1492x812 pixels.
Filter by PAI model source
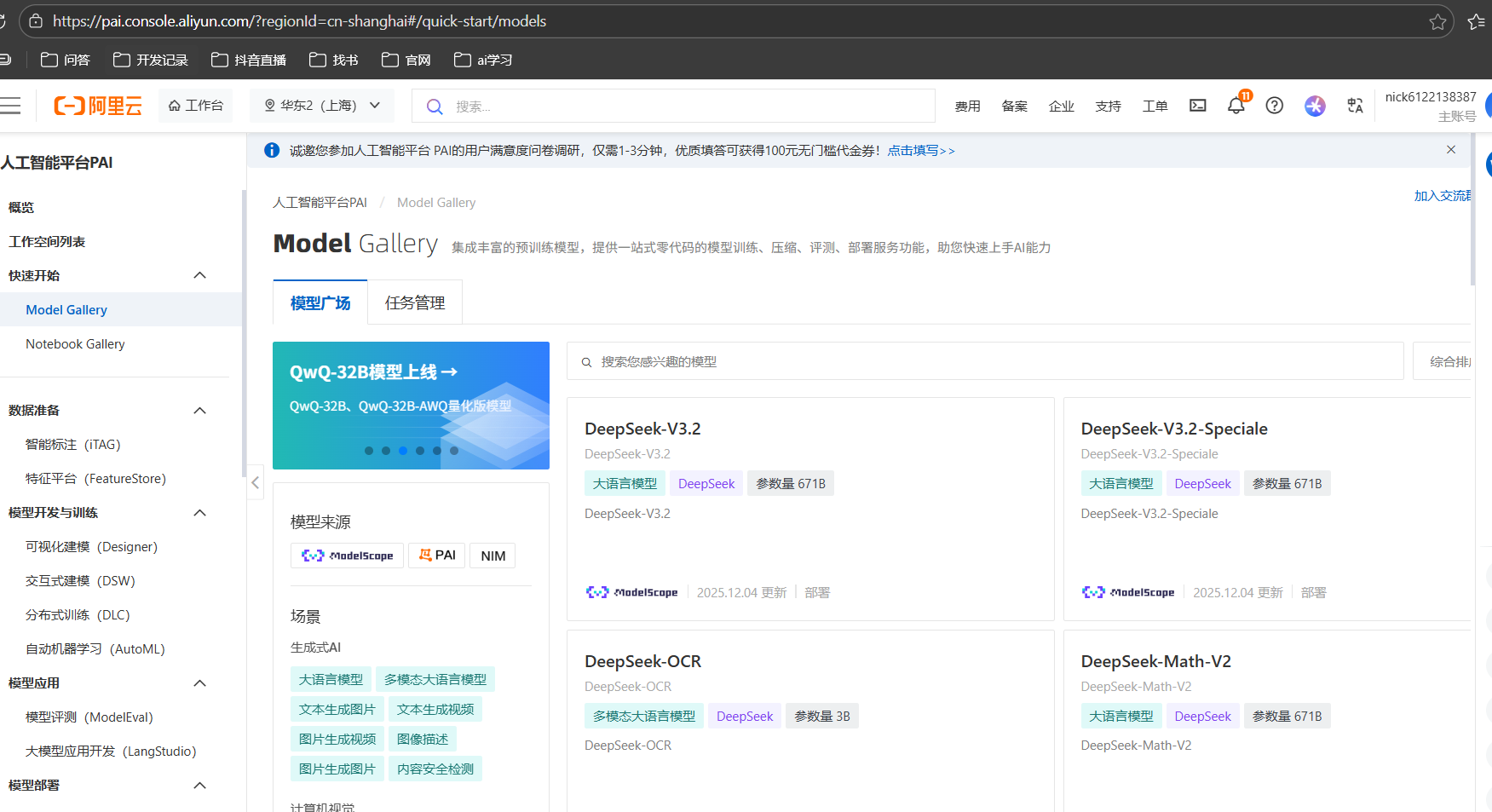click(x=436, y=556)
